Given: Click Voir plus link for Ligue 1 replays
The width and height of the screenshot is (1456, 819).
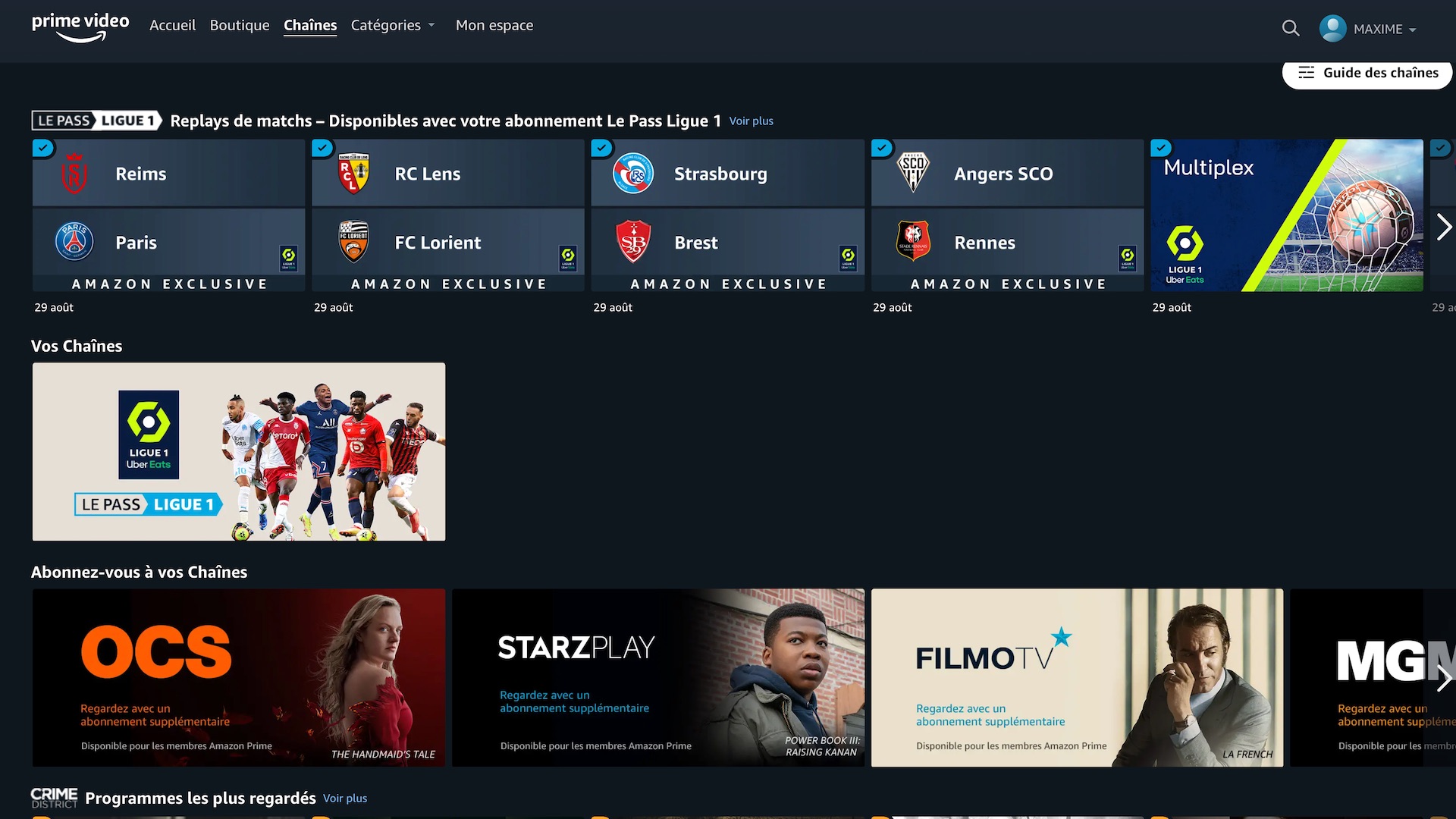Looking at the screenshot, I should 752,120.
